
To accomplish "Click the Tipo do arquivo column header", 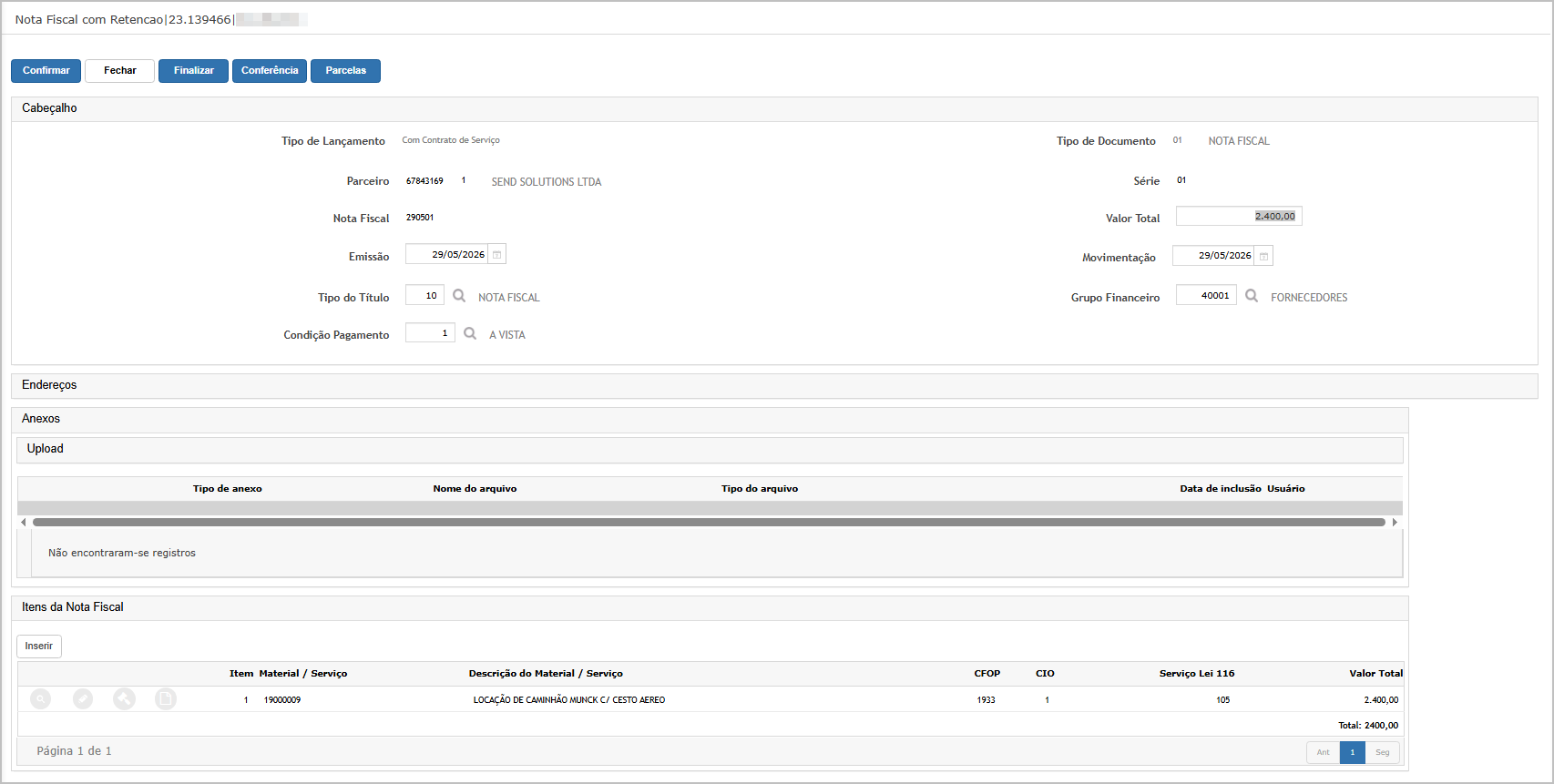I will [x=760, y=489].
